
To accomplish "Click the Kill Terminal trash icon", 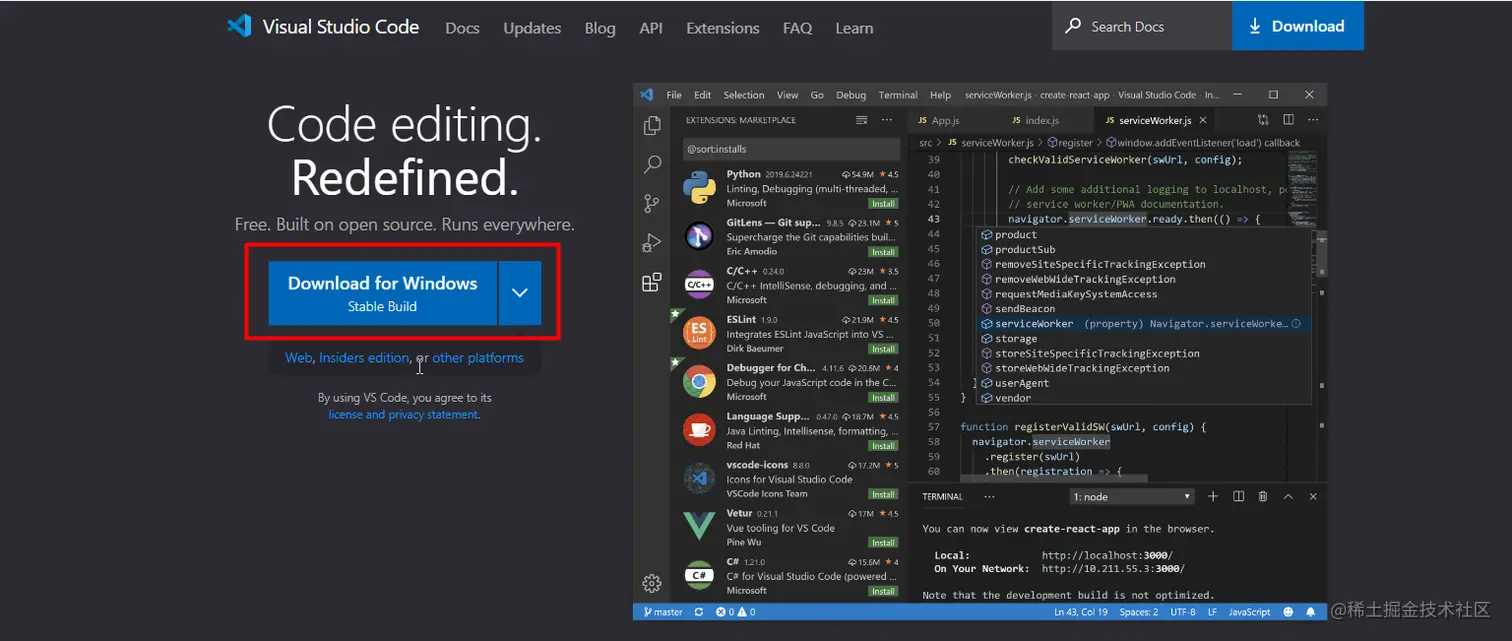I will pyautogui.click(x=1263, y=496).
